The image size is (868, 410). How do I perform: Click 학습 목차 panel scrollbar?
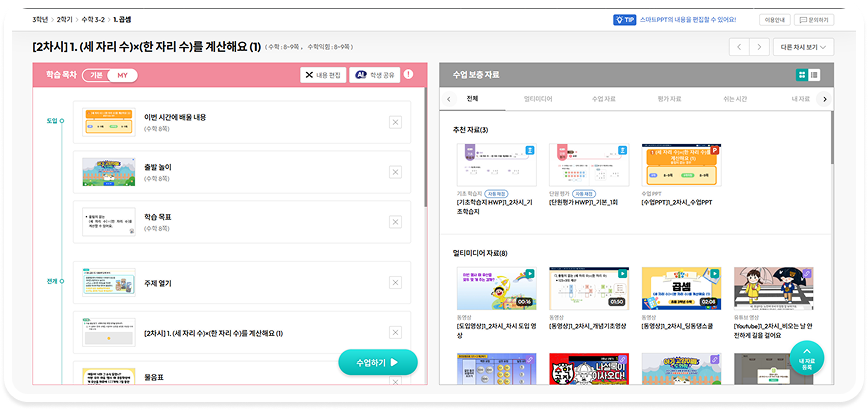pyautogui.click(x=425, y=147)
